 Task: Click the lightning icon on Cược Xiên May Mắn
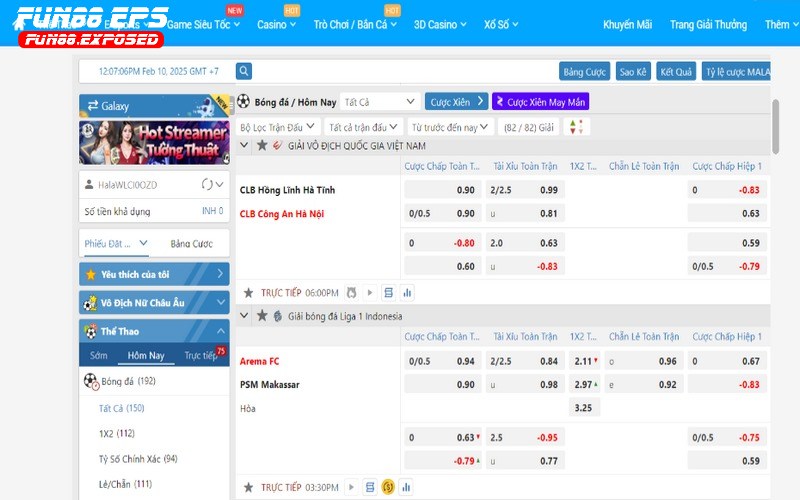coord(499,102)
